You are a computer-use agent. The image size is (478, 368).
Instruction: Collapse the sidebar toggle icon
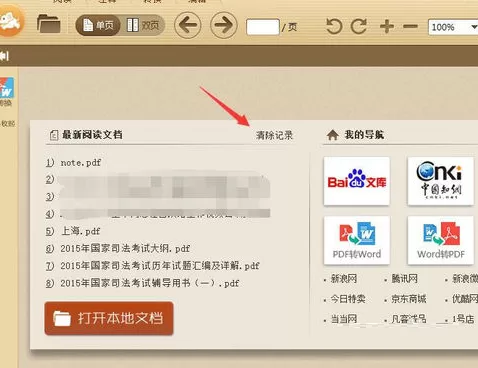(4, 56)
